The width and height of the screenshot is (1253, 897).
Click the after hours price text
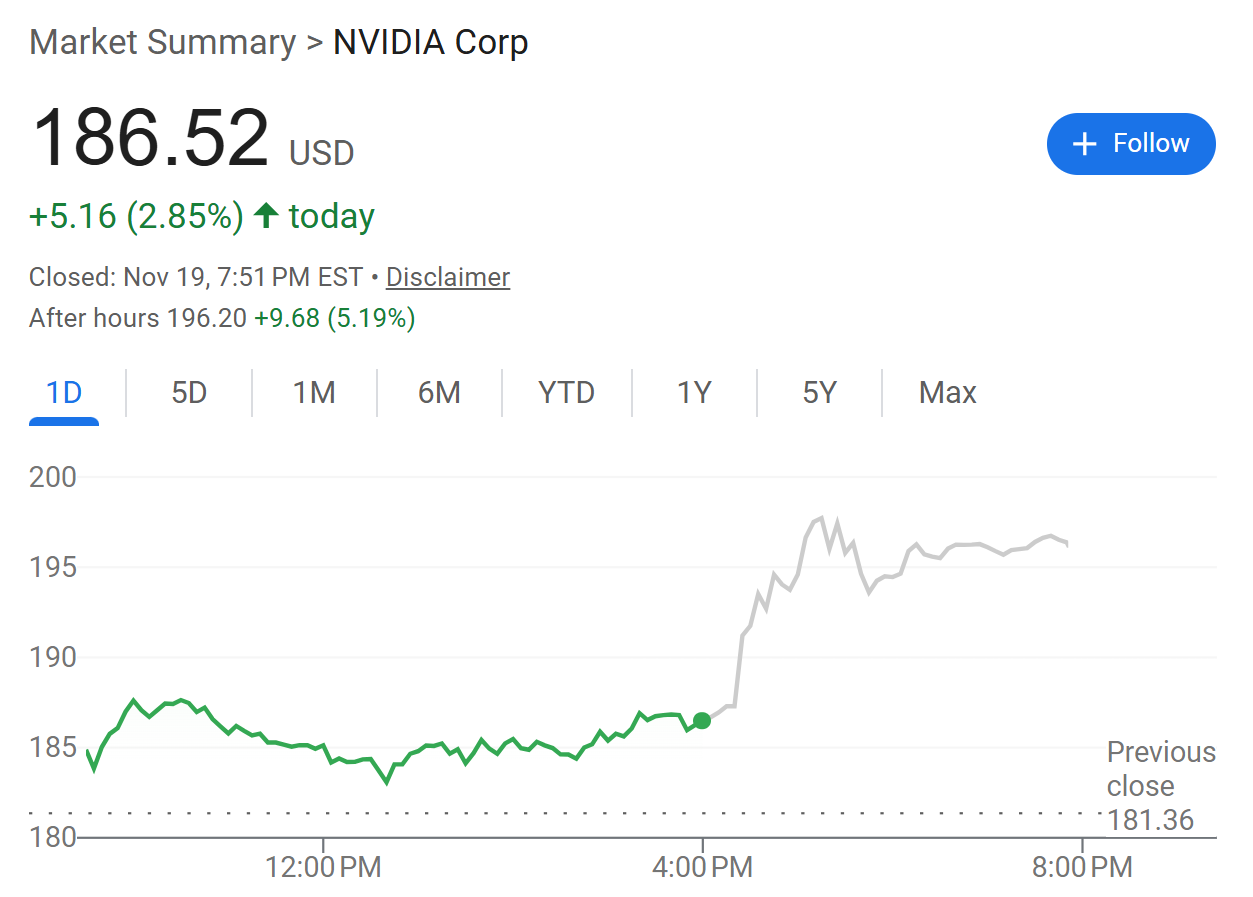click(221, 318)
